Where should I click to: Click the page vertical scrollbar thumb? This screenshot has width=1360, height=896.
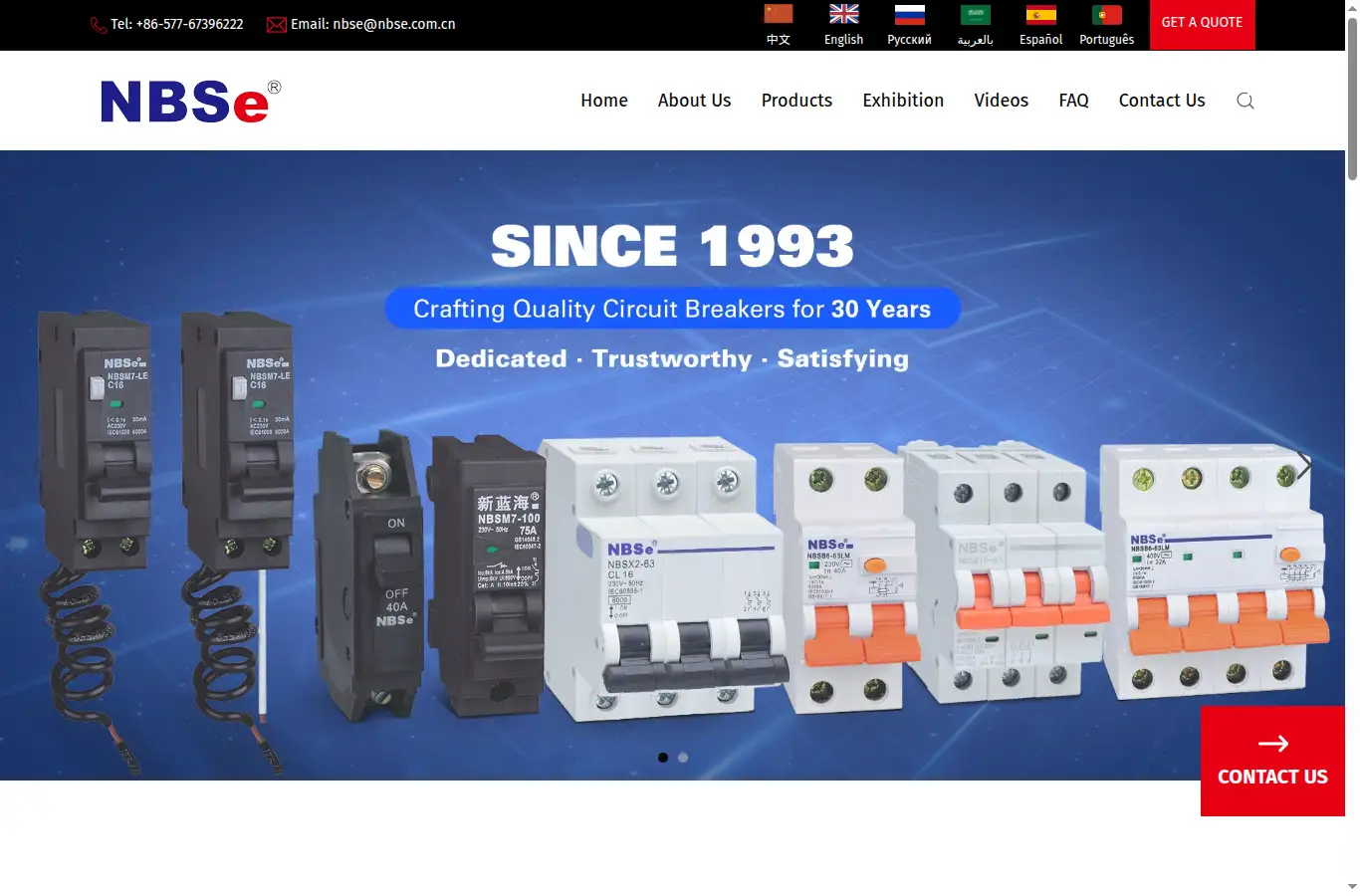click(x=1352, y=98)
